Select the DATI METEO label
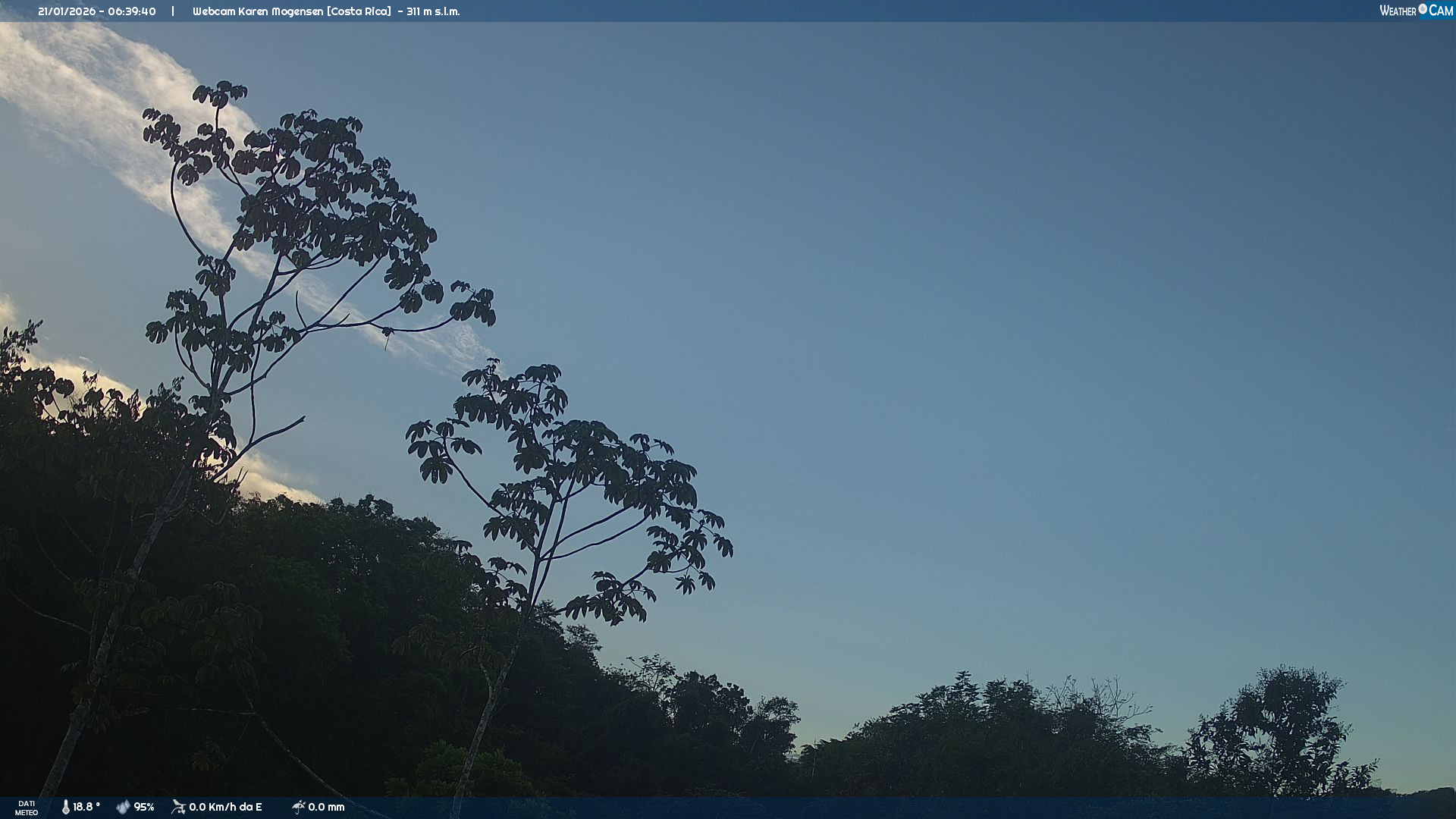This screenshot has width=1456, height=819. pos(27,808)
